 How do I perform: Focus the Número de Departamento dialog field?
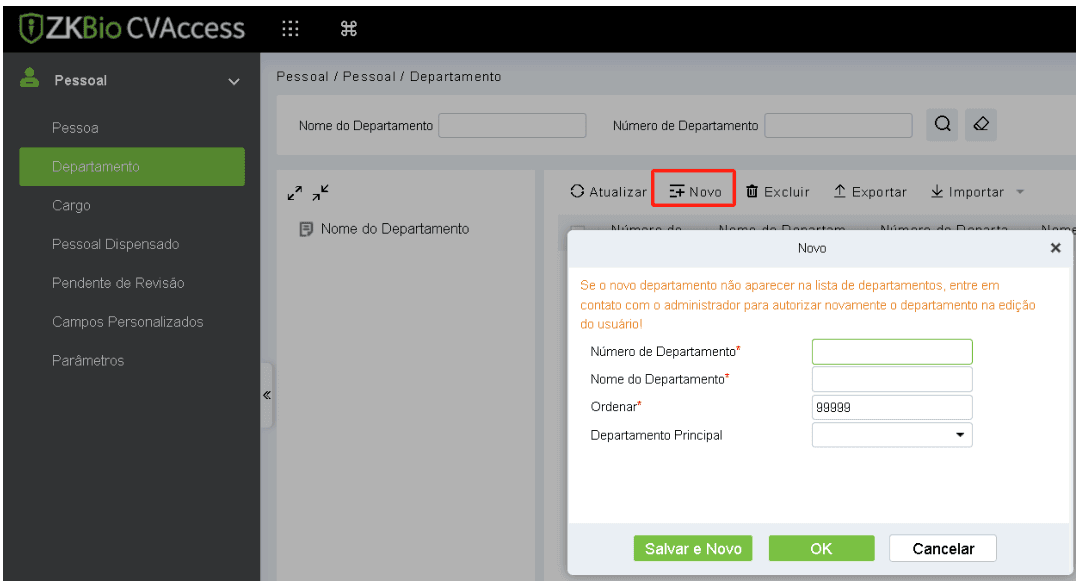click(x=892, y=351)
